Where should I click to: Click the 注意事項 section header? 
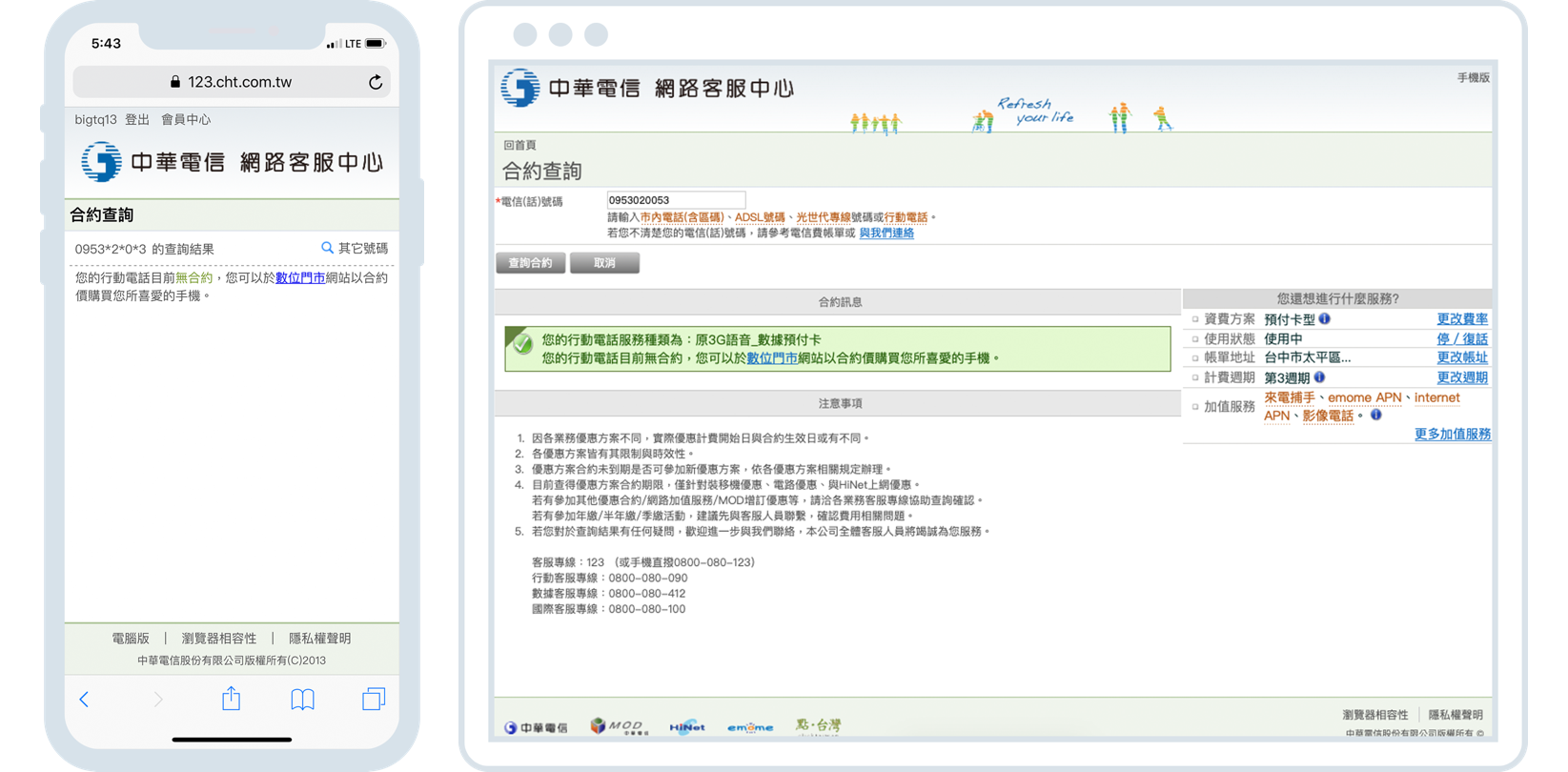point(839,403)
